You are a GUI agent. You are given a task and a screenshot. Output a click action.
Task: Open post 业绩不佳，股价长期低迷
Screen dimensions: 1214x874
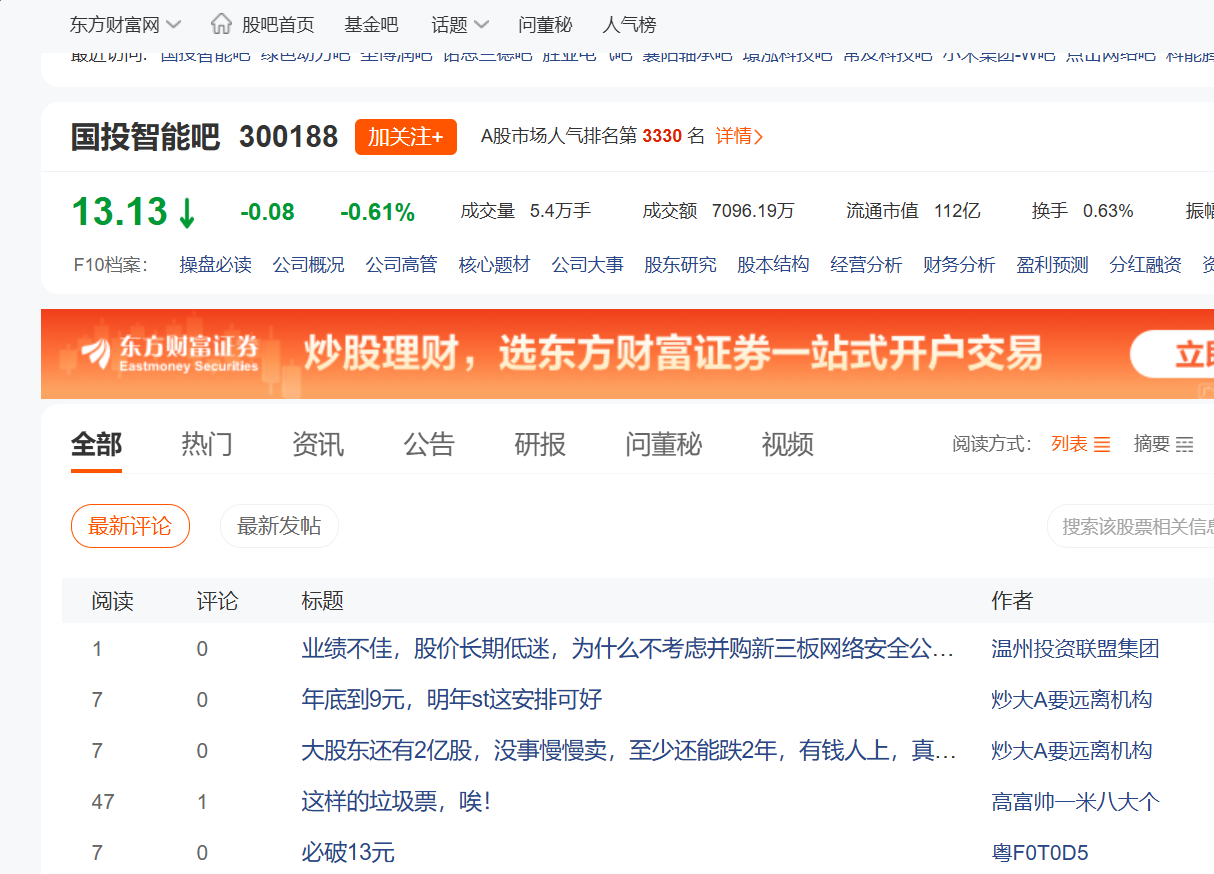[628, 649]
